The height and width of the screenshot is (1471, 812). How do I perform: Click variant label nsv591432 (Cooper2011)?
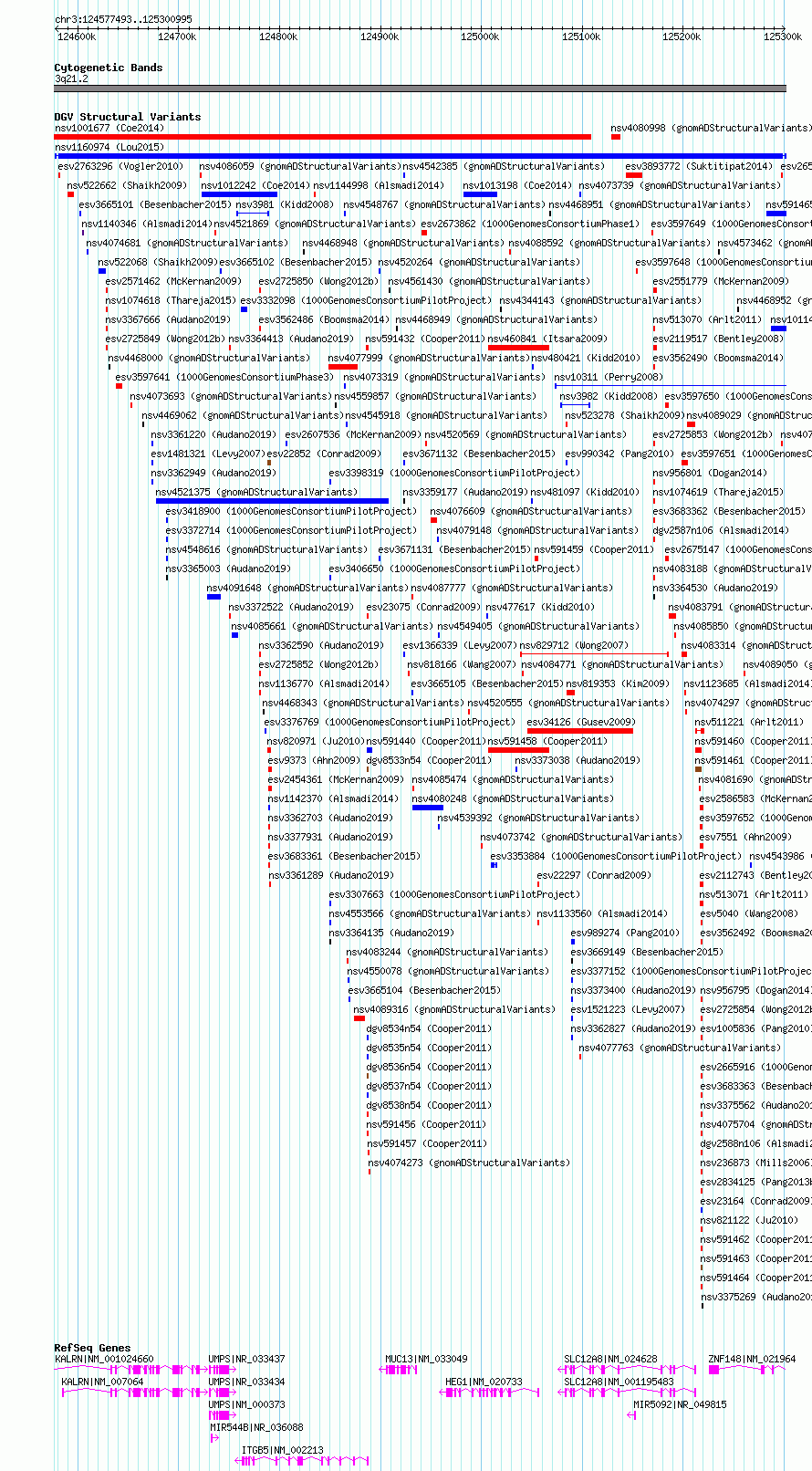(424, 339)
